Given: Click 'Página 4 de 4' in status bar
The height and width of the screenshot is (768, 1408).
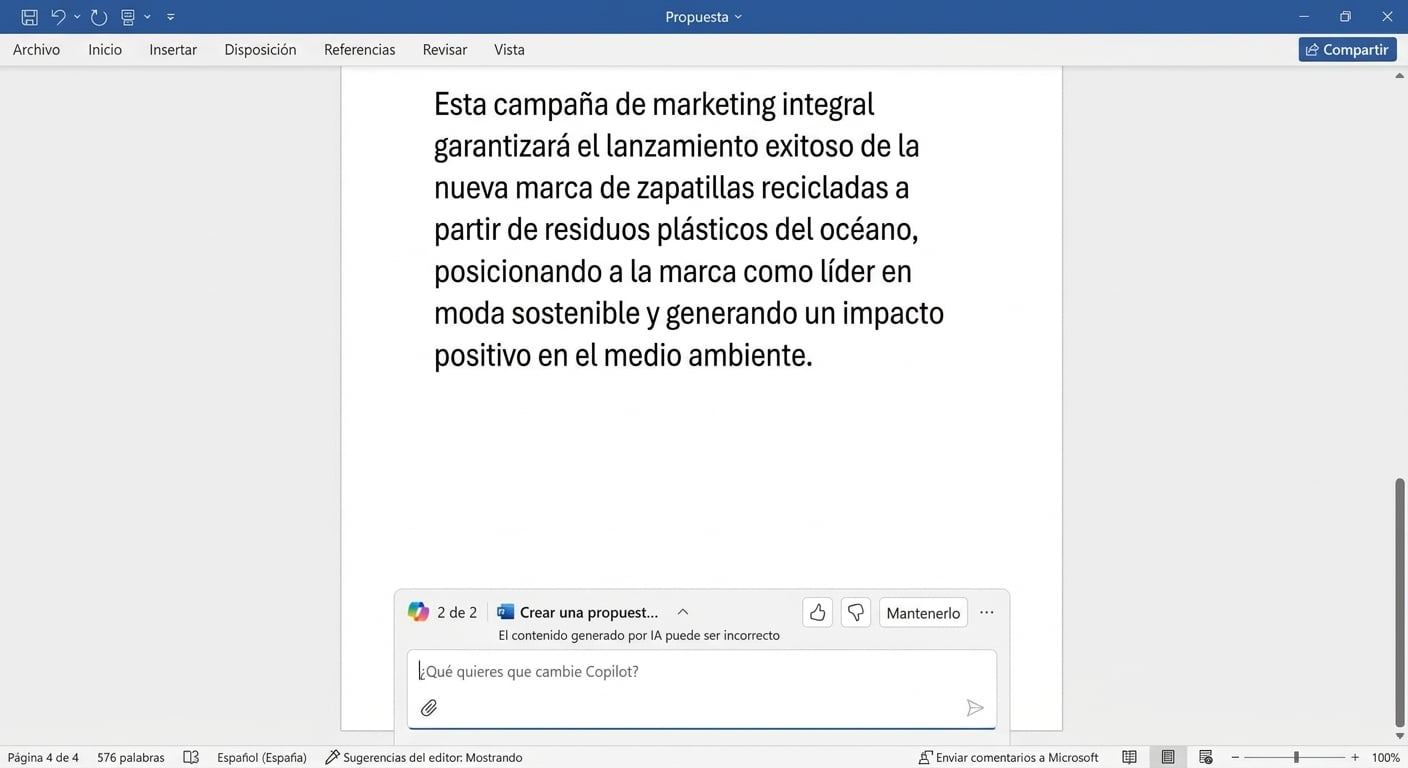Looking at the screenshot, I should click(x=43, y=758).
